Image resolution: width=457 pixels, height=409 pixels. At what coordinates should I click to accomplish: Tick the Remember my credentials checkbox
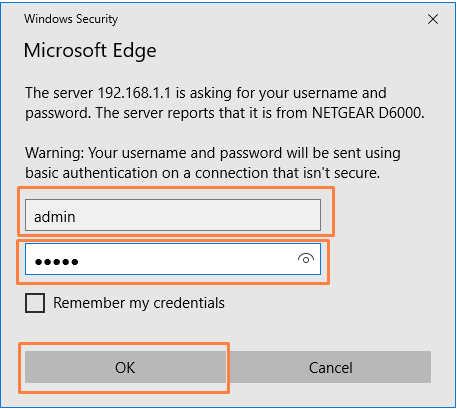pyautogui.click(x=35, y=303)
